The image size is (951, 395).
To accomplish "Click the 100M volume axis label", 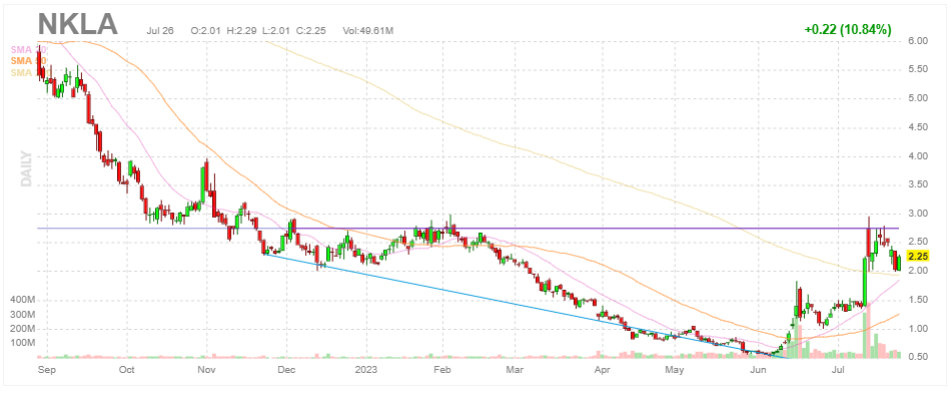I will tap(22, 343).
